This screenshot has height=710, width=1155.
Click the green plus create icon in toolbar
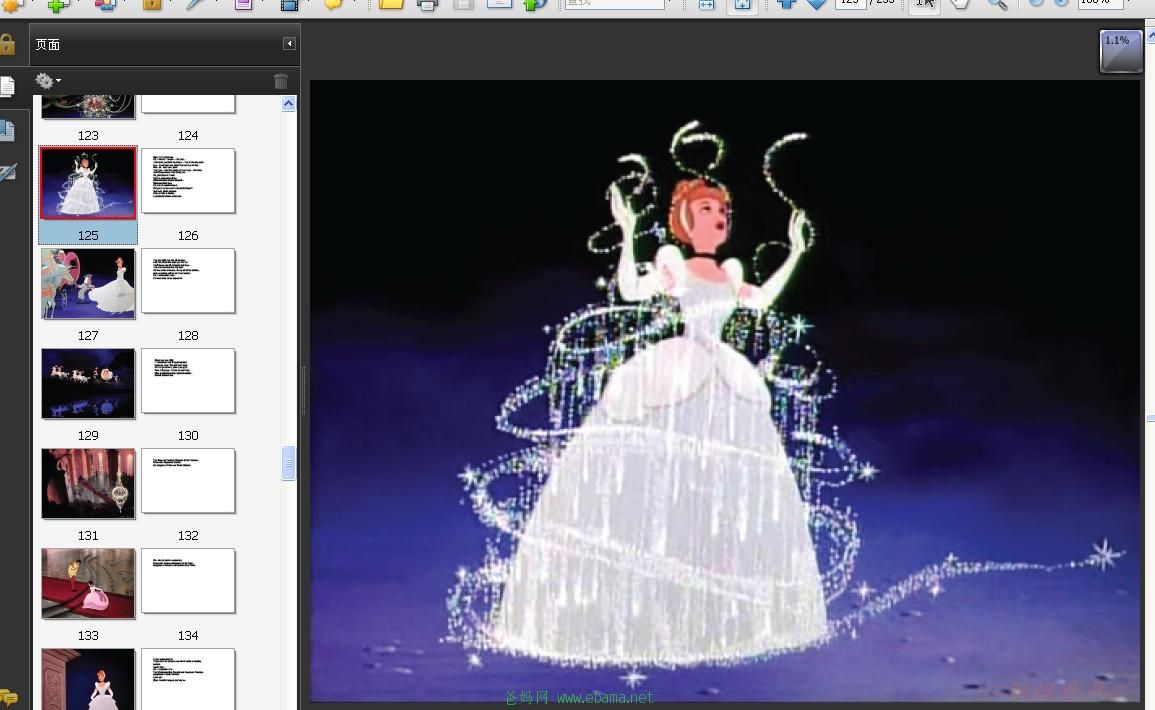pos(58,5)
